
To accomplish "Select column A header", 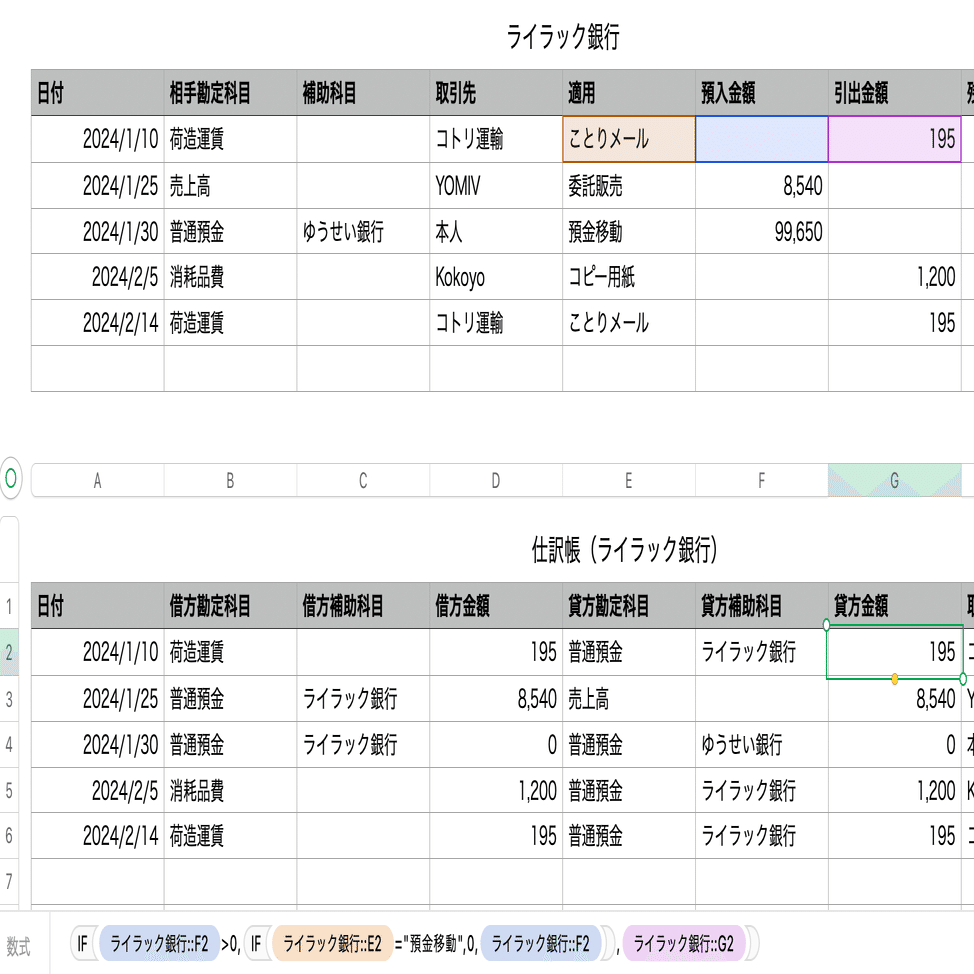I will pos(97,481).
